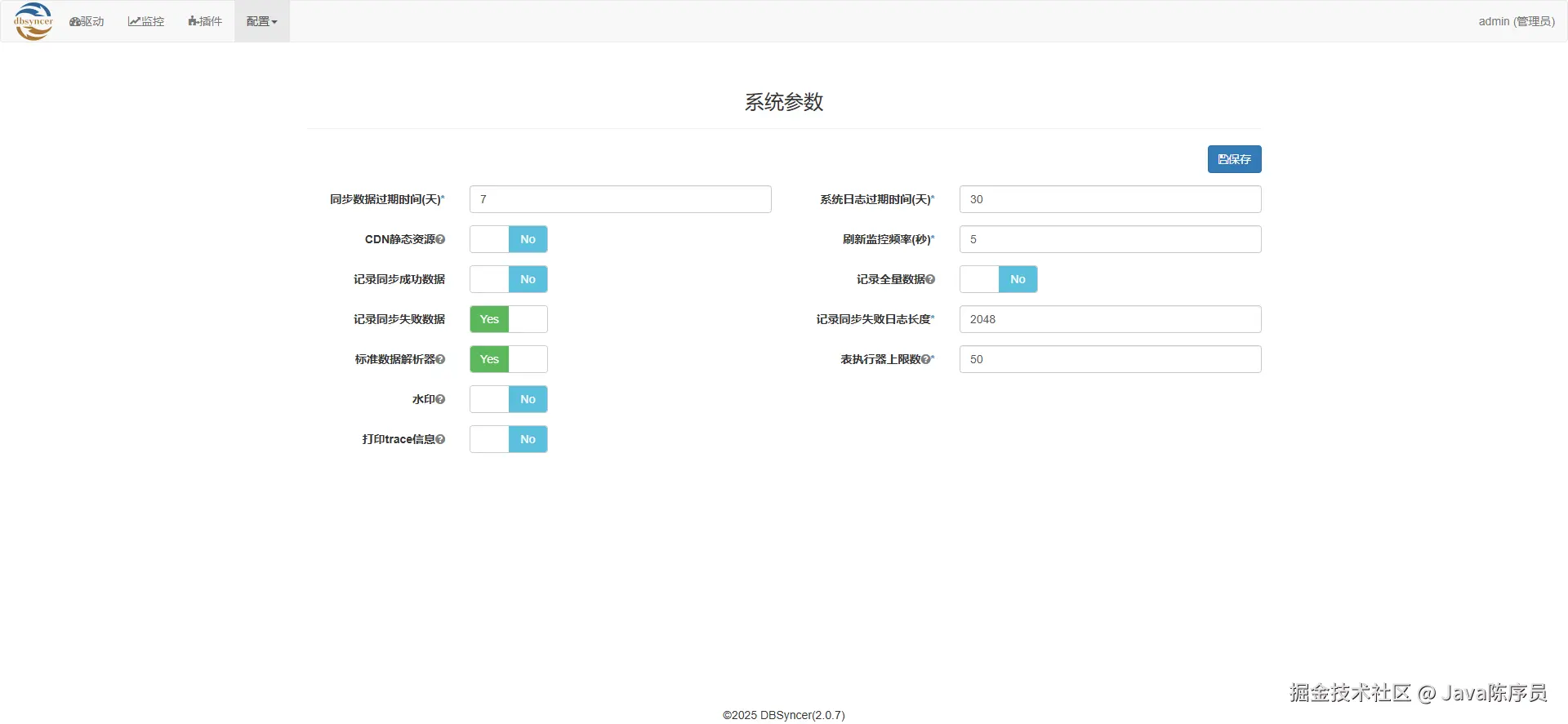
Task: Open the admin (管理员) user menu
Action: coord(1517,21)
